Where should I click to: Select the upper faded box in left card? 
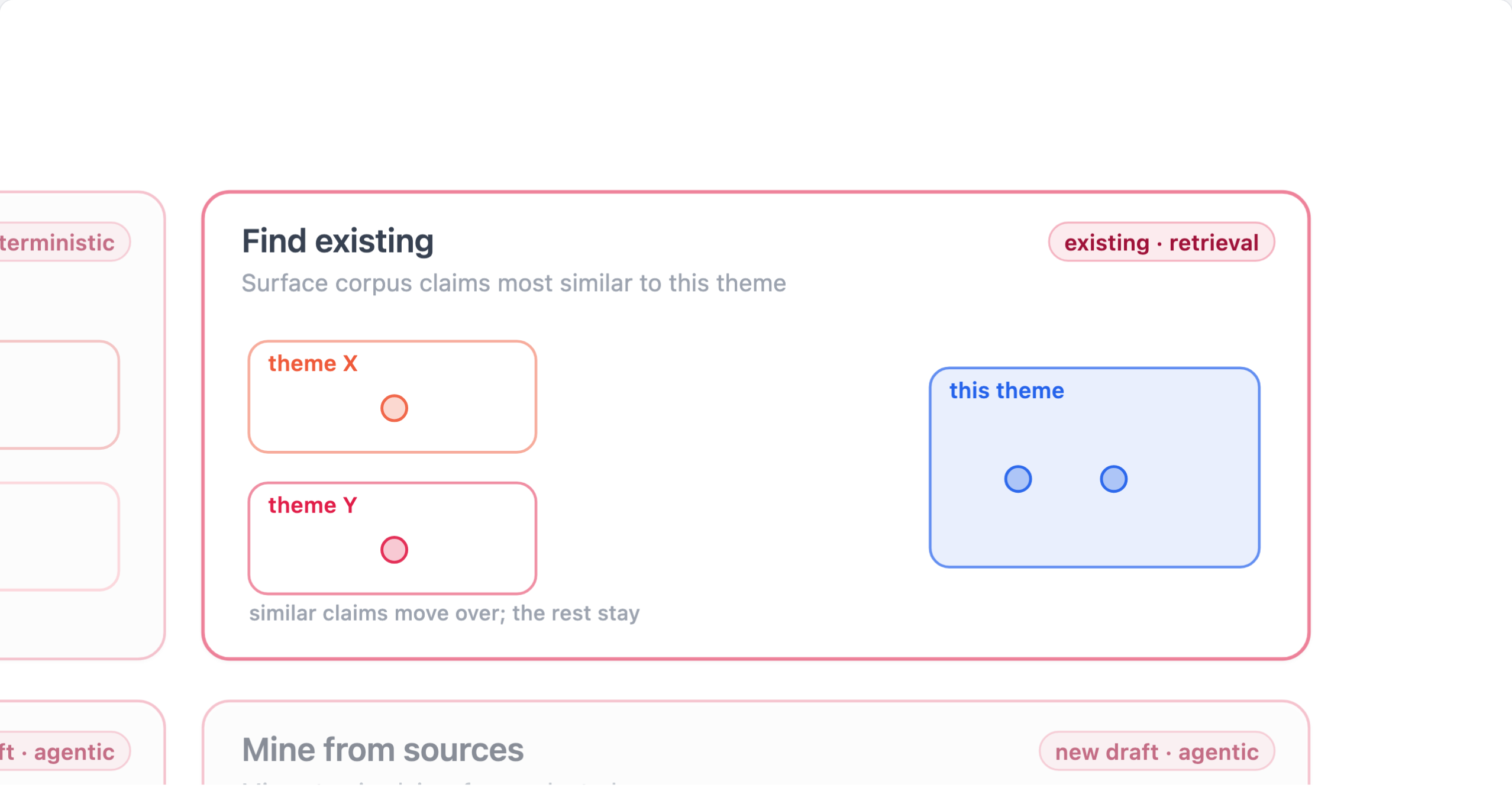pos(59,395)
